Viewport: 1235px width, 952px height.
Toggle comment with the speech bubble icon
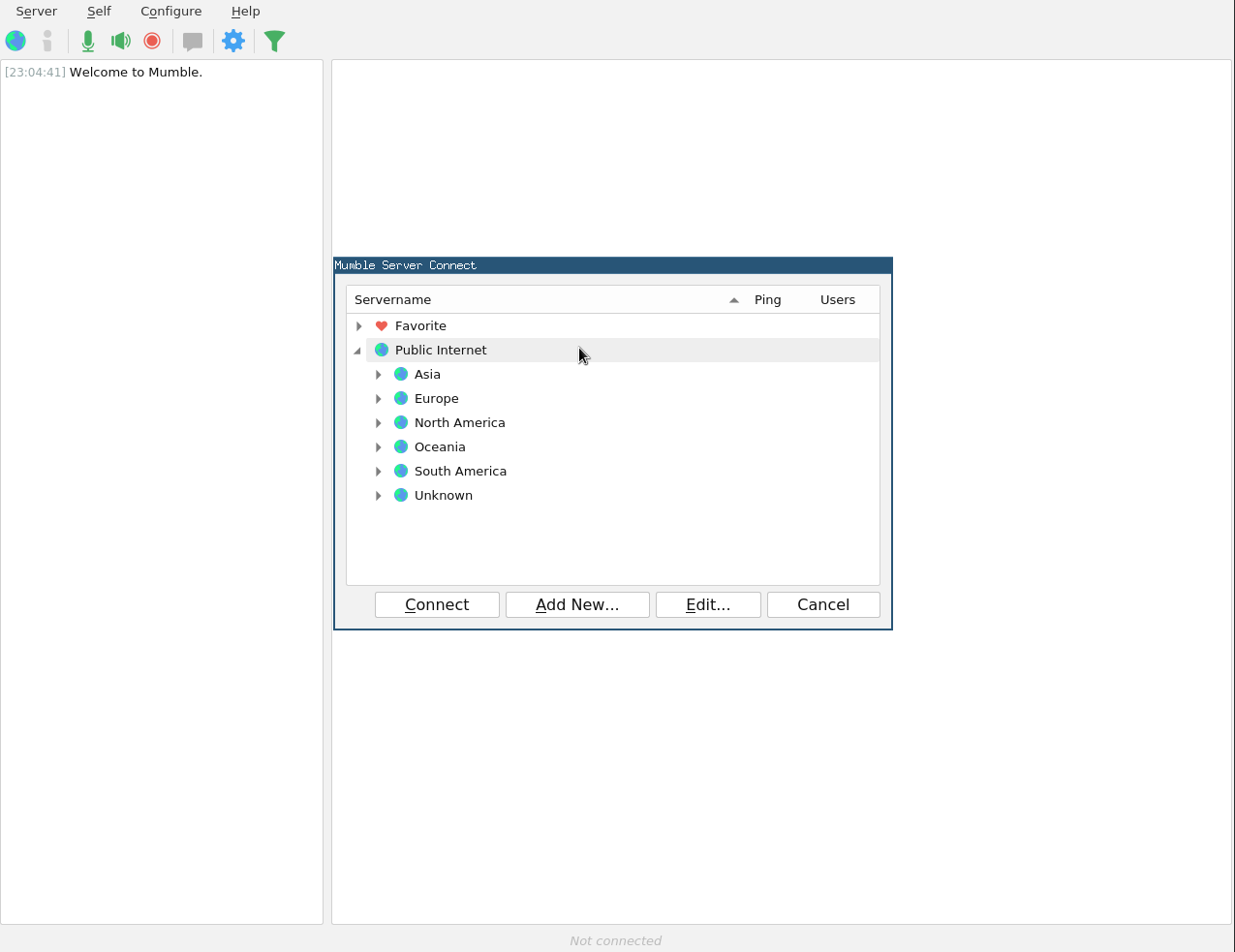[x=193, y=42]
